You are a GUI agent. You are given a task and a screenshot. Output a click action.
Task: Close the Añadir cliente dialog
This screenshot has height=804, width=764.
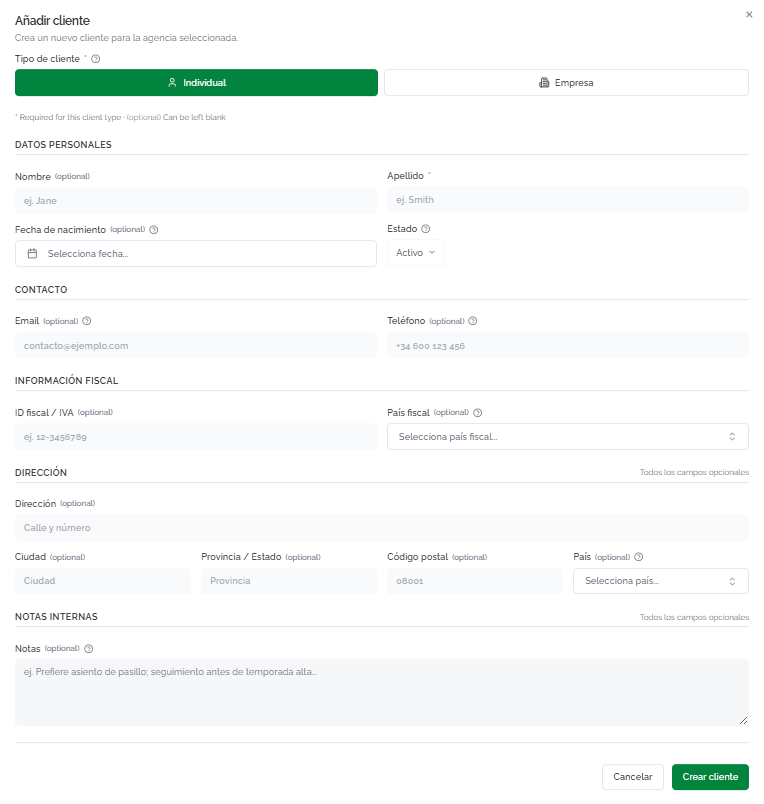(x=749, y=14)
